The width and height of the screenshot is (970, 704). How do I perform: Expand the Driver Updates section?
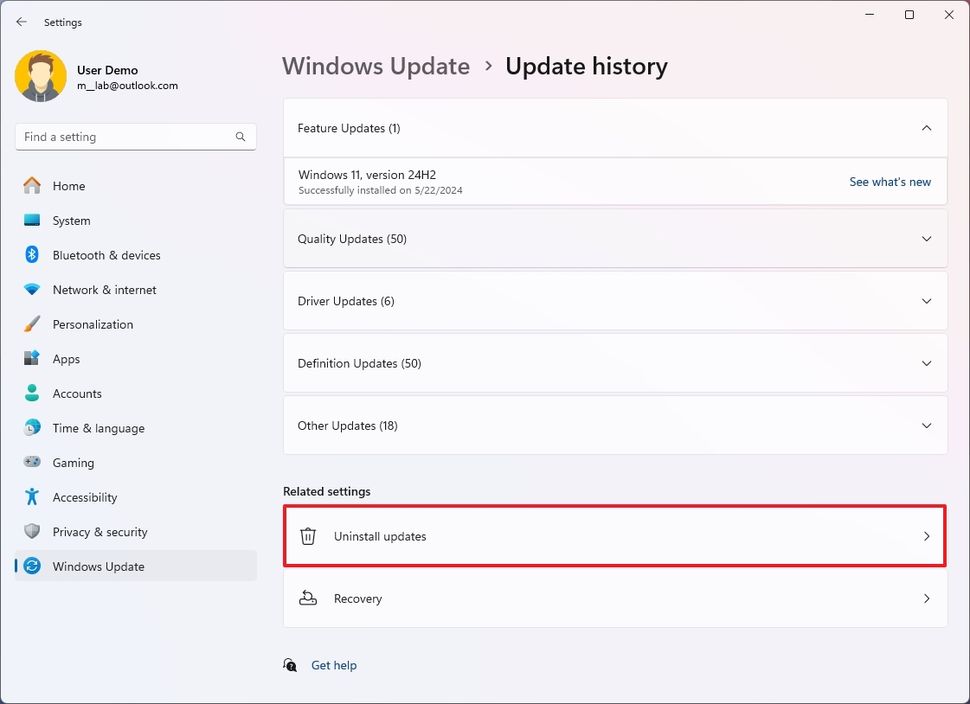[x=925, y=300]
